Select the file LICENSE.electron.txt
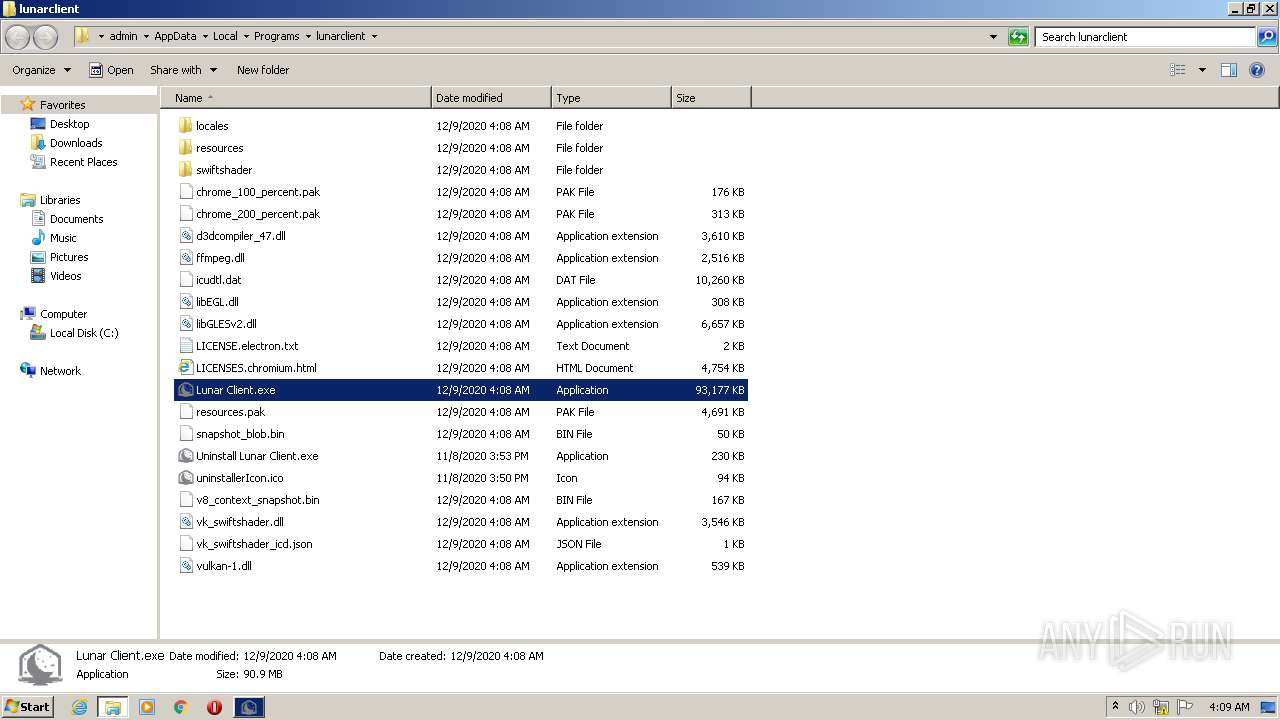 click(247, 346)
